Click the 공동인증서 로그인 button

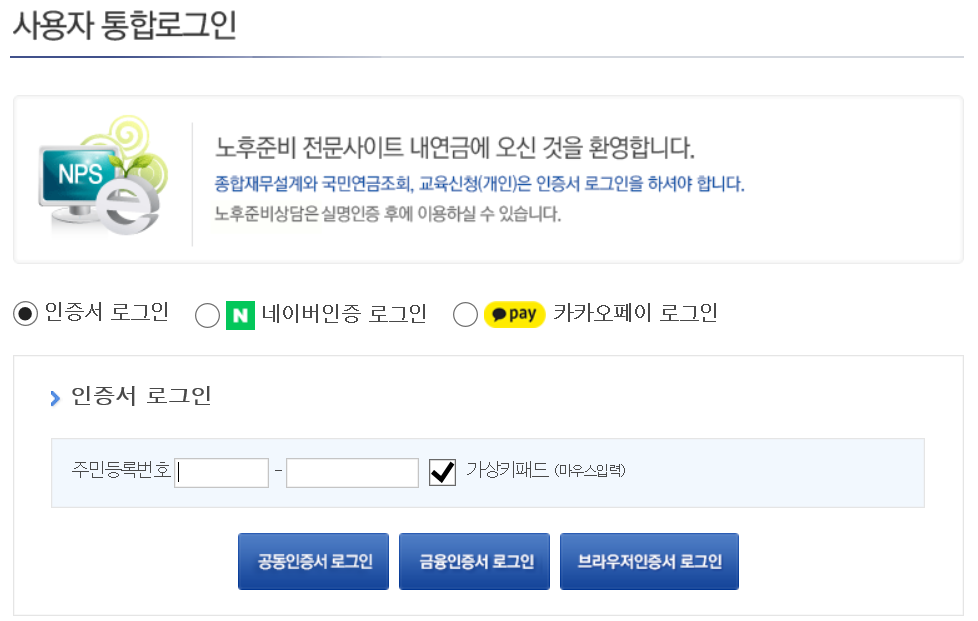point(313,561)
